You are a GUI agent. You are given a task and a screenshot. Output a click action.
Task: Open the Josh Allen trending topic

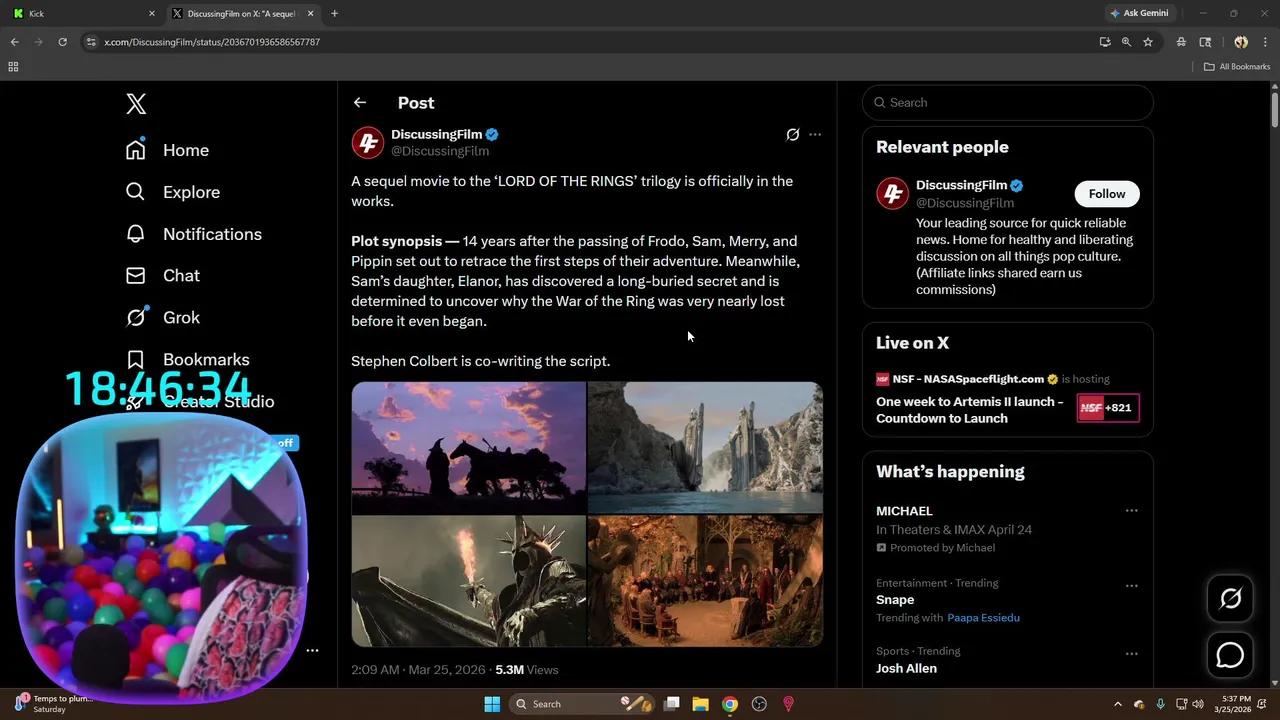coord(906,668)
